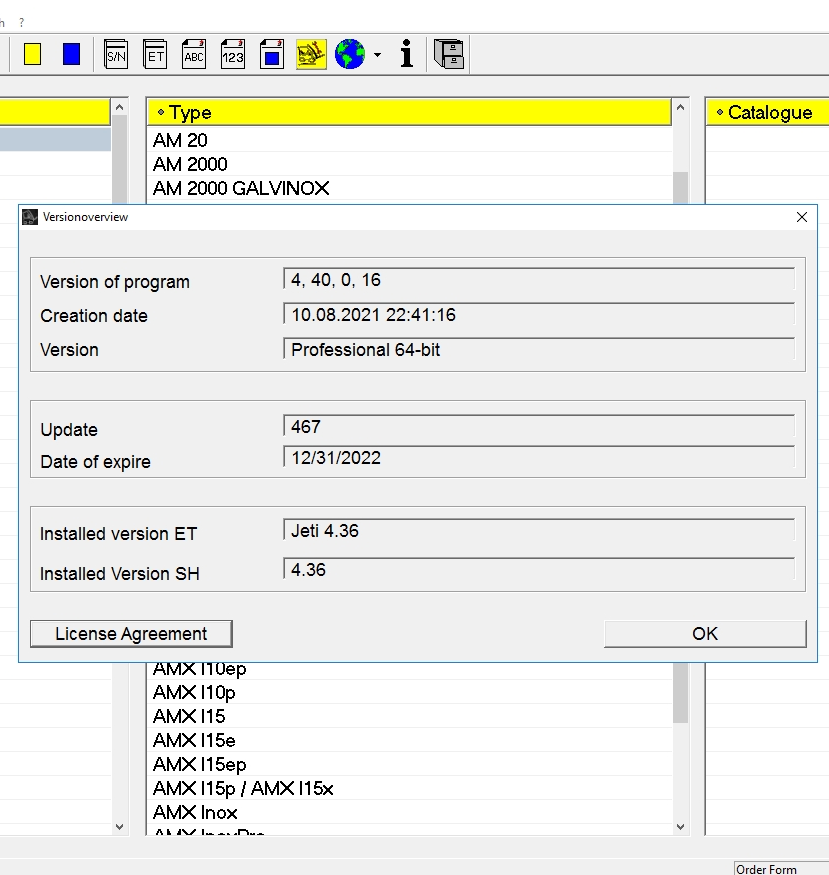Open the dropdown arrow beside the globe
829x875 pixels.
tap(378, 55)
